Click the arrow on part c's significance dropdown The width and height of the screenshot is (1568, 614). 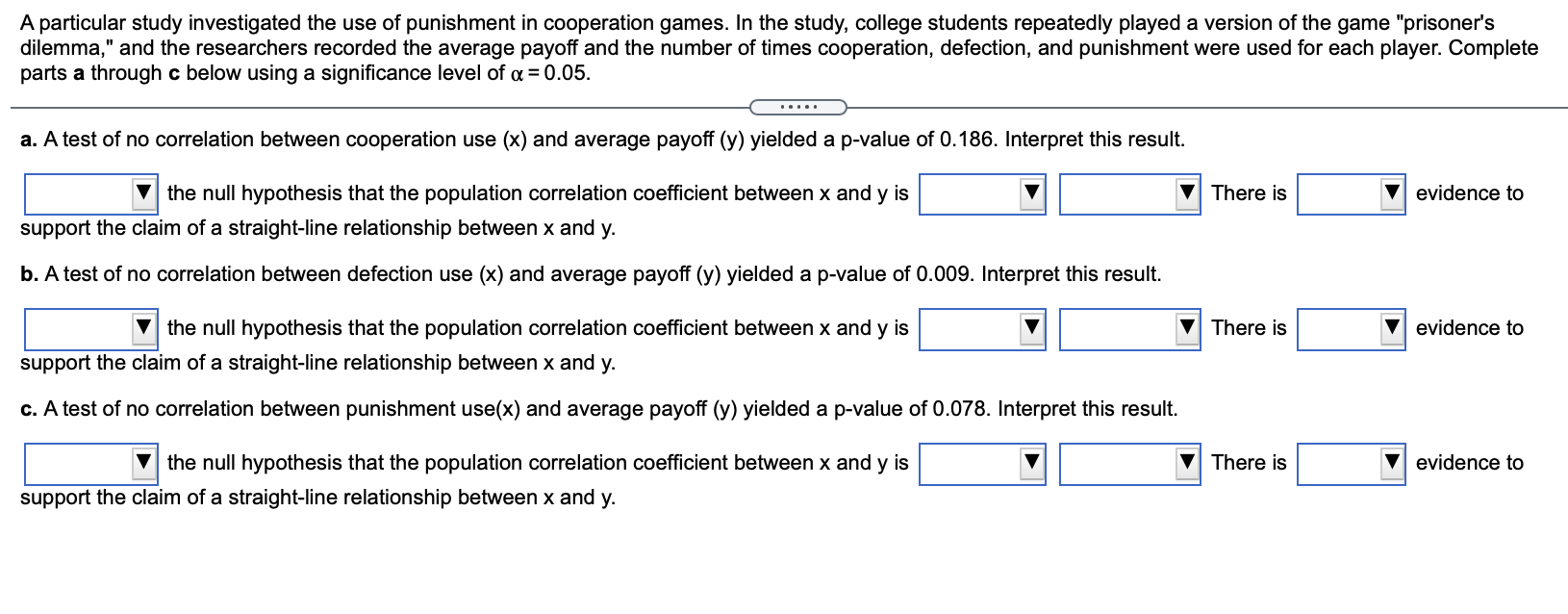point(1188,463)
